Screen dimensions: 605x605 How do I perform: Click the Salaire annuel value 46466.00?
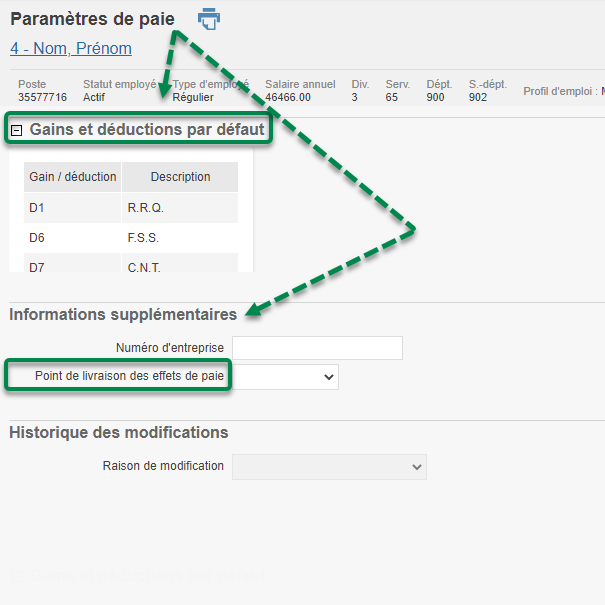288,97
